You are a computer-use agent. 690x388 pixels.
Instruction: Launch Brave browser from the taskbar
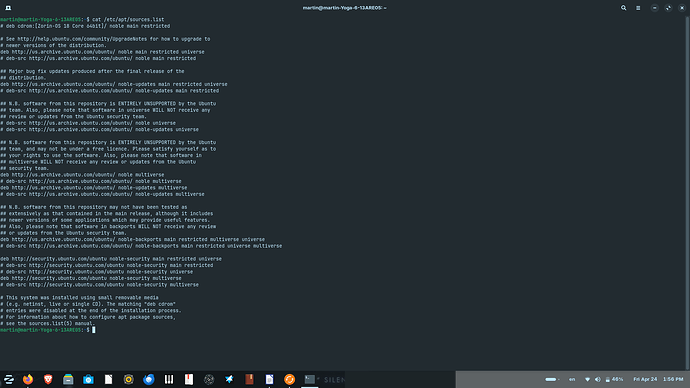[x=48, y=379]
